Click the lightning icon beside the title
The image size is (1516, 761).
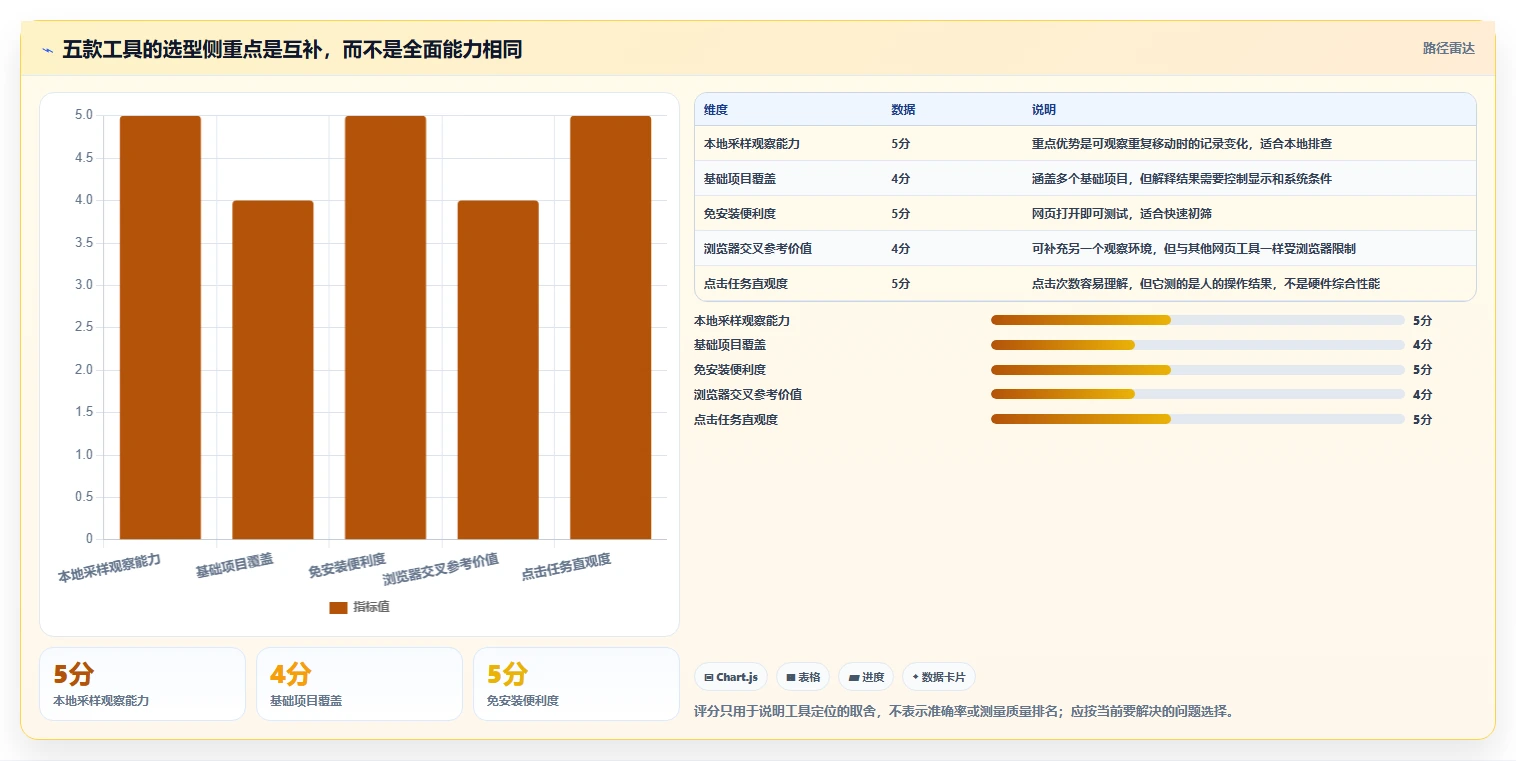click(47, 50)
